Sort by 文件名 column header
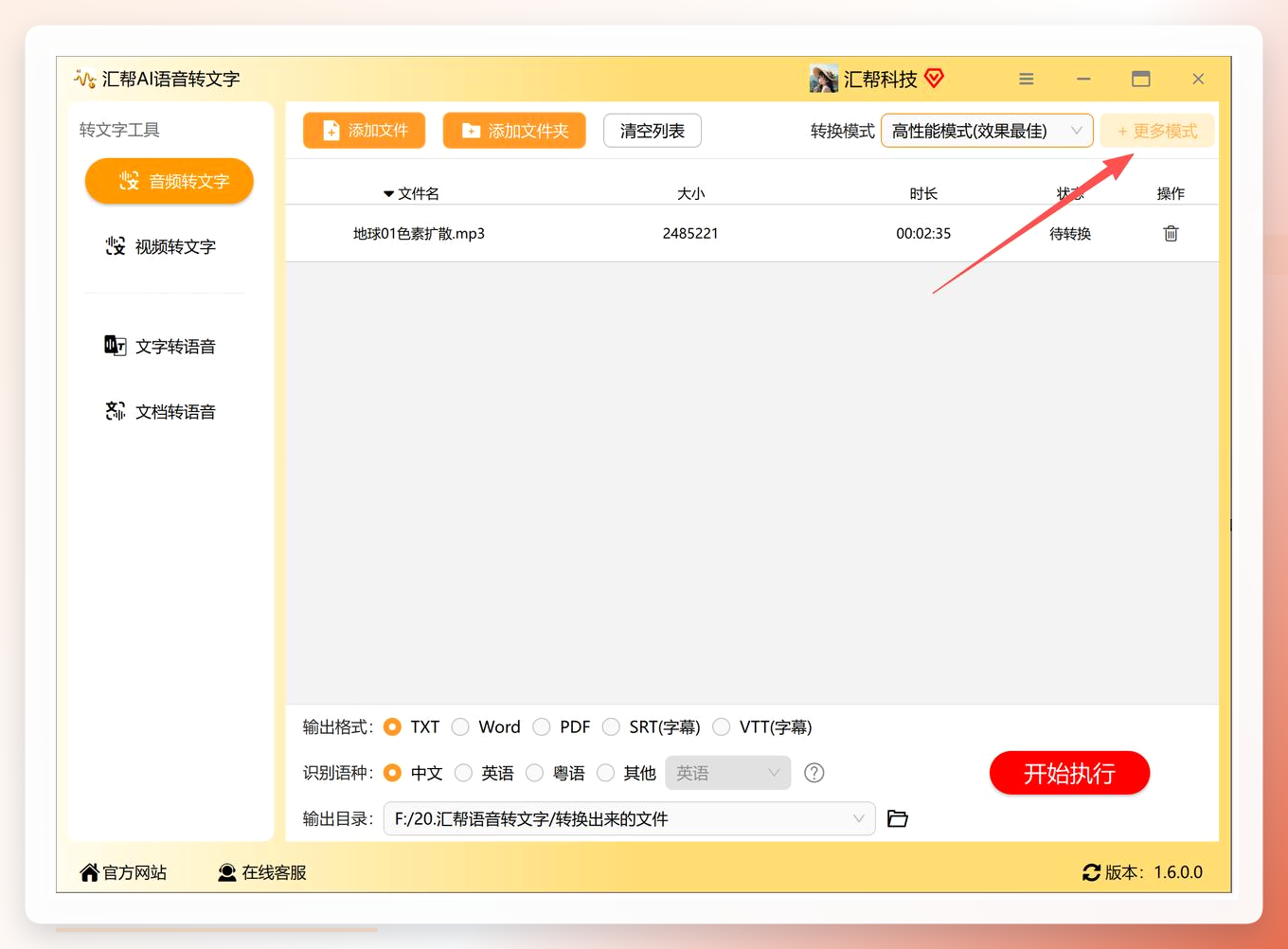Screen dimensions: 1288x949 click(411, 193)
